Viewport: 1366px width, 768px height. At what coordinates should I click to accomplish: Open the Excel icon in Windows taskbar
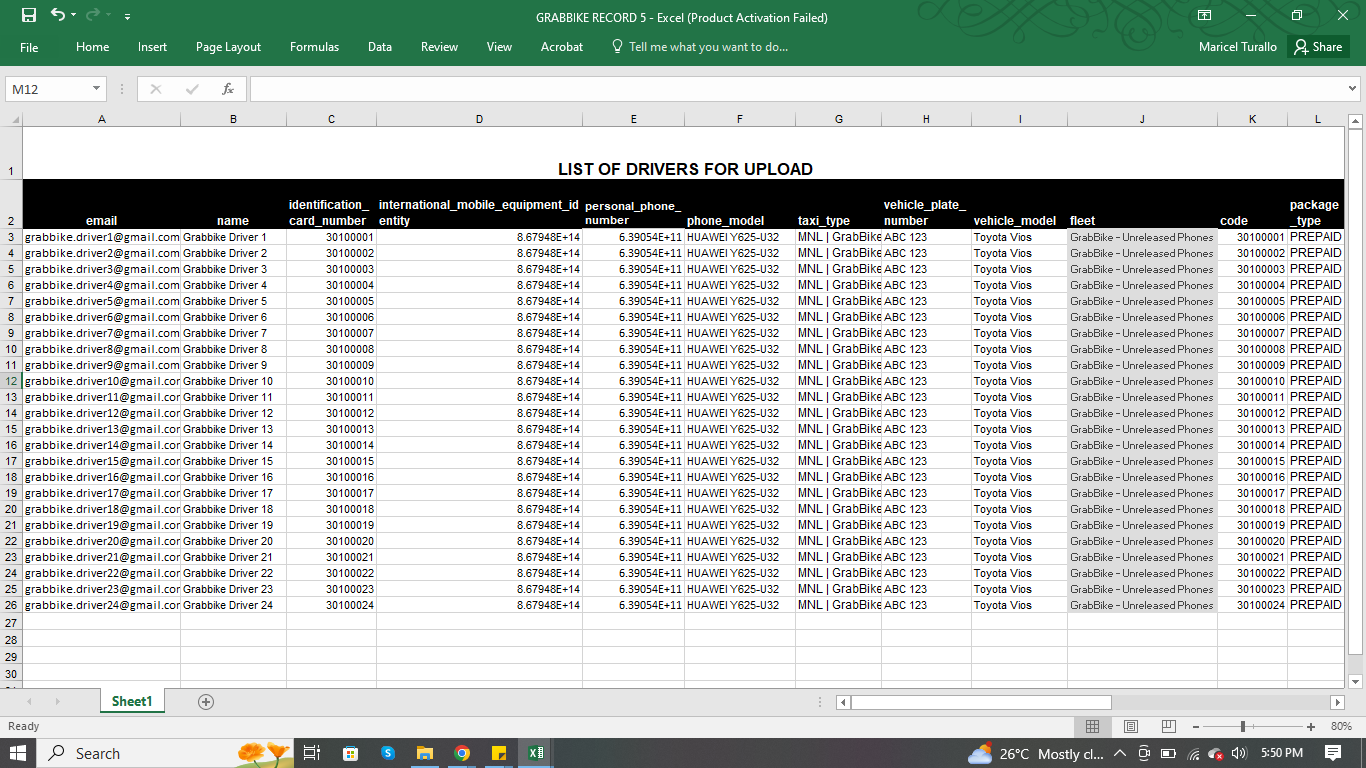click(x=535, y=753)
